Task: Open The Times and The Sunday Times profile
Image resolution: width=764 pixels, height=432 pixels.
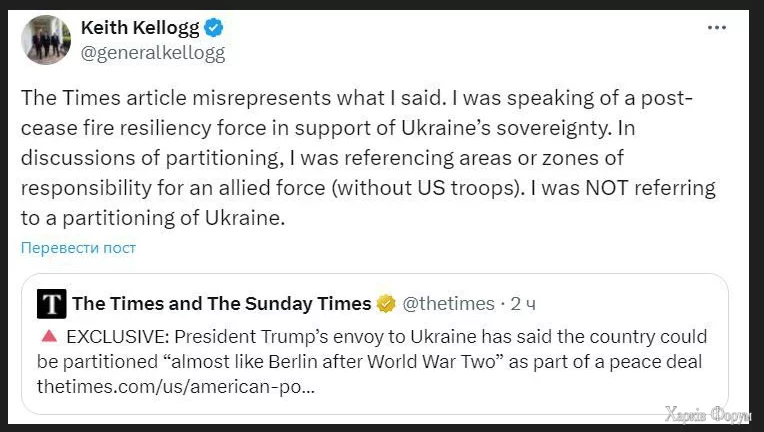Action: [221, 303]
